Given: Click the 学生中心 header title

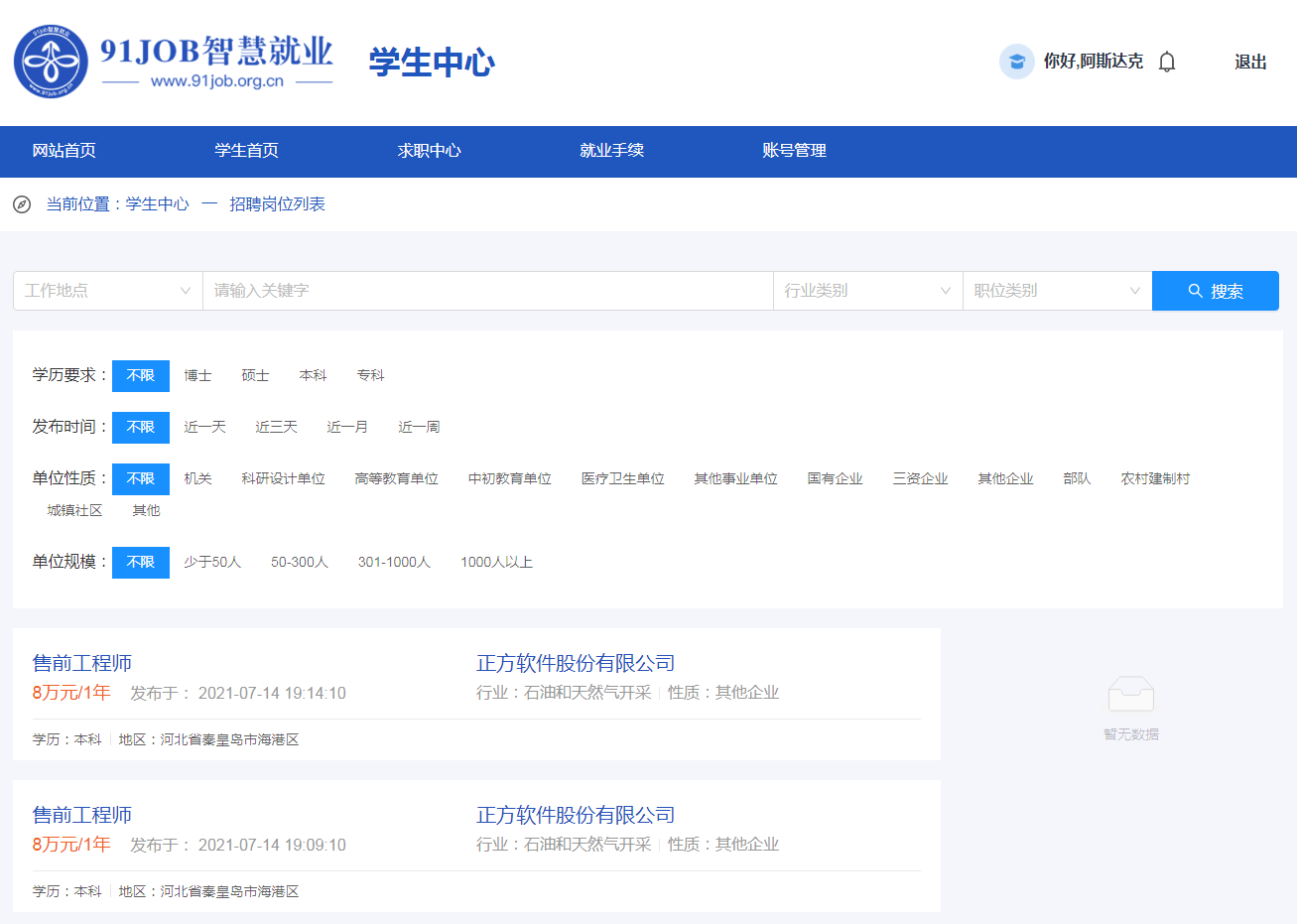Looking at the screenshot, I should tap(432, 63).
